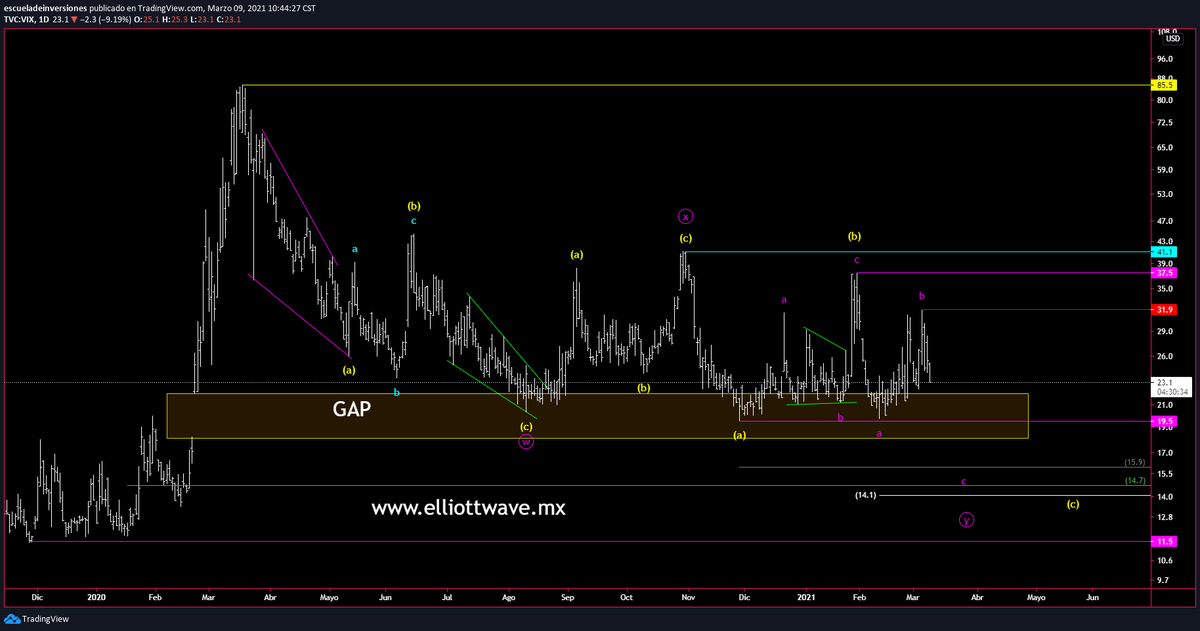Click the (15.9) level label
The width and height of the screenshot is (1200, 631).
pyautogui.click(x=1134, y=463)
